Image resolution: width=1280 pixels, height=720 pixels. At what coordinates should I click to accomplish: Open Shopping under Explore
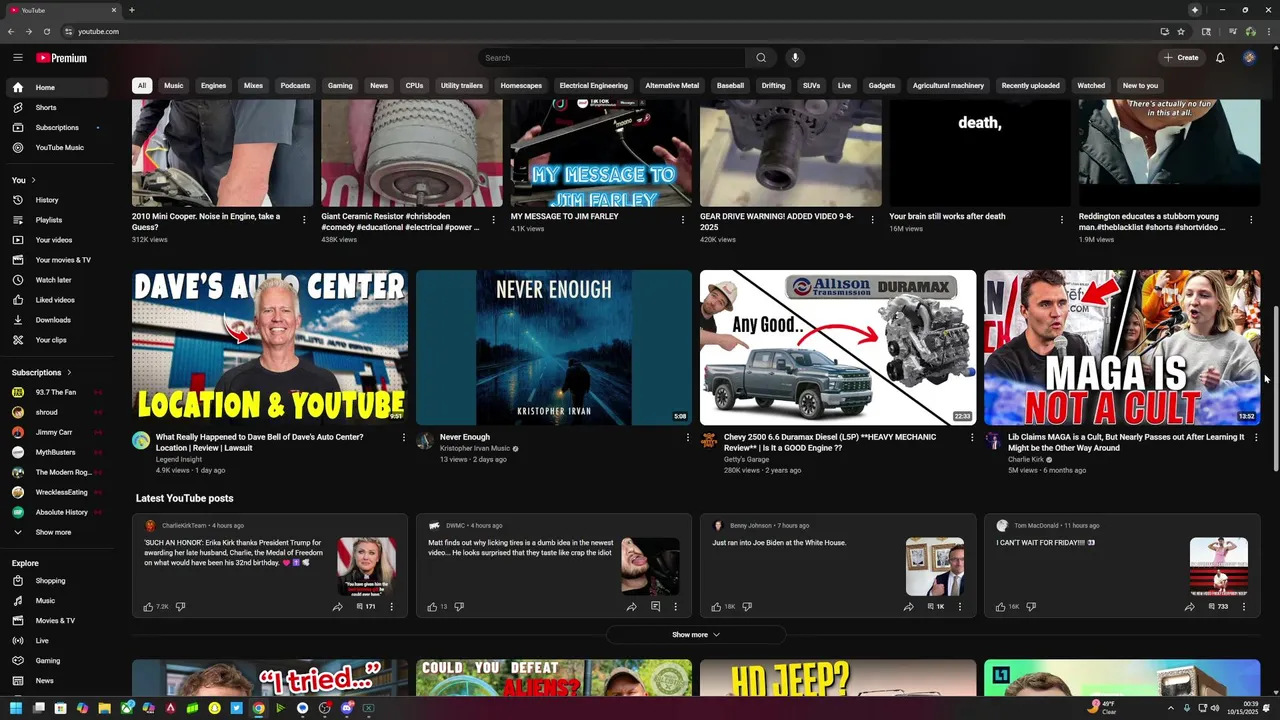pos(55,581)
